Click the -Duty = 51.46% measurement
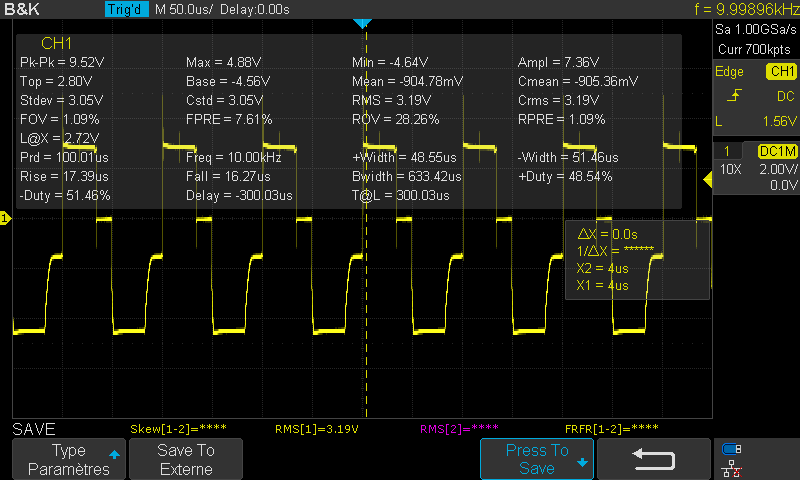Viewport: 800px width, 480px height. coord(65,195)
